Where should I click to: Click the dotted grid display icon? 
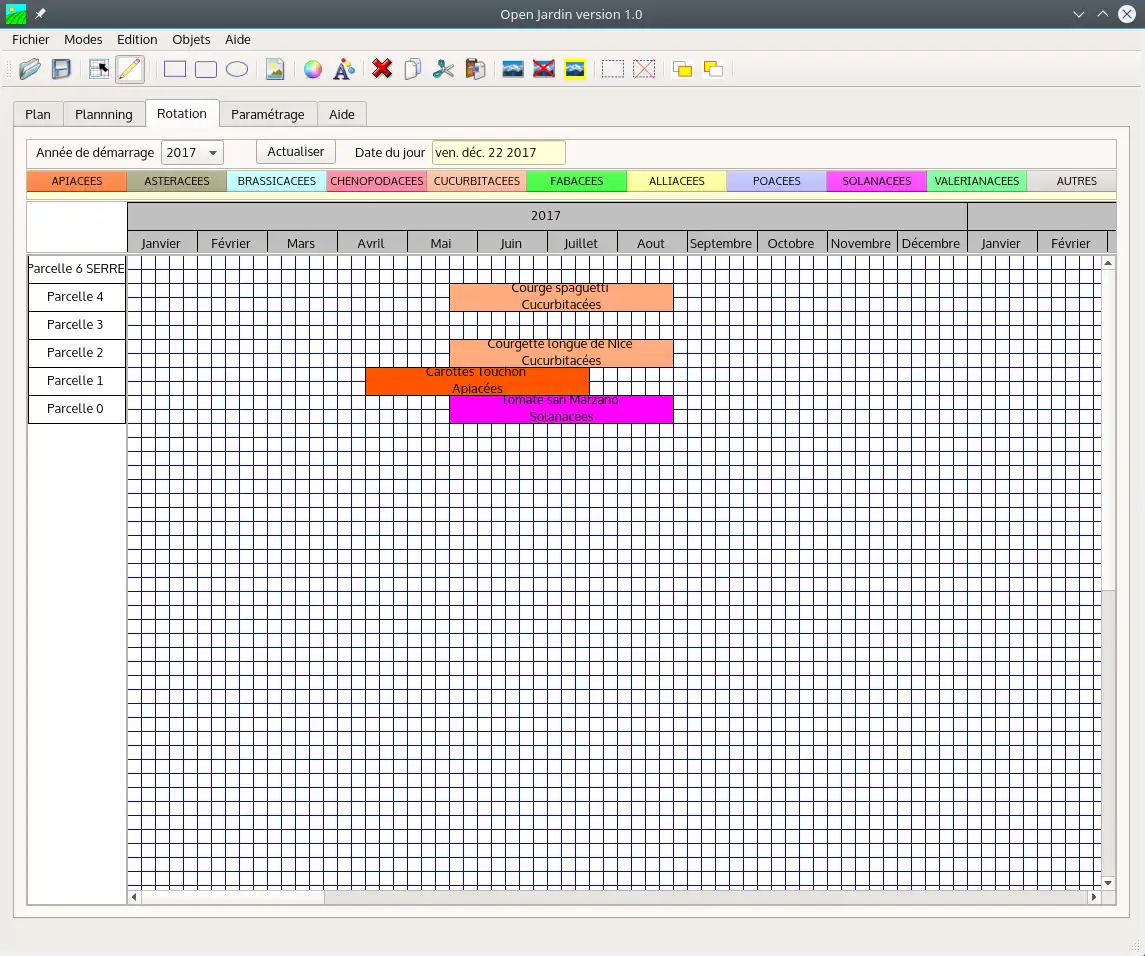click(613, 69)
